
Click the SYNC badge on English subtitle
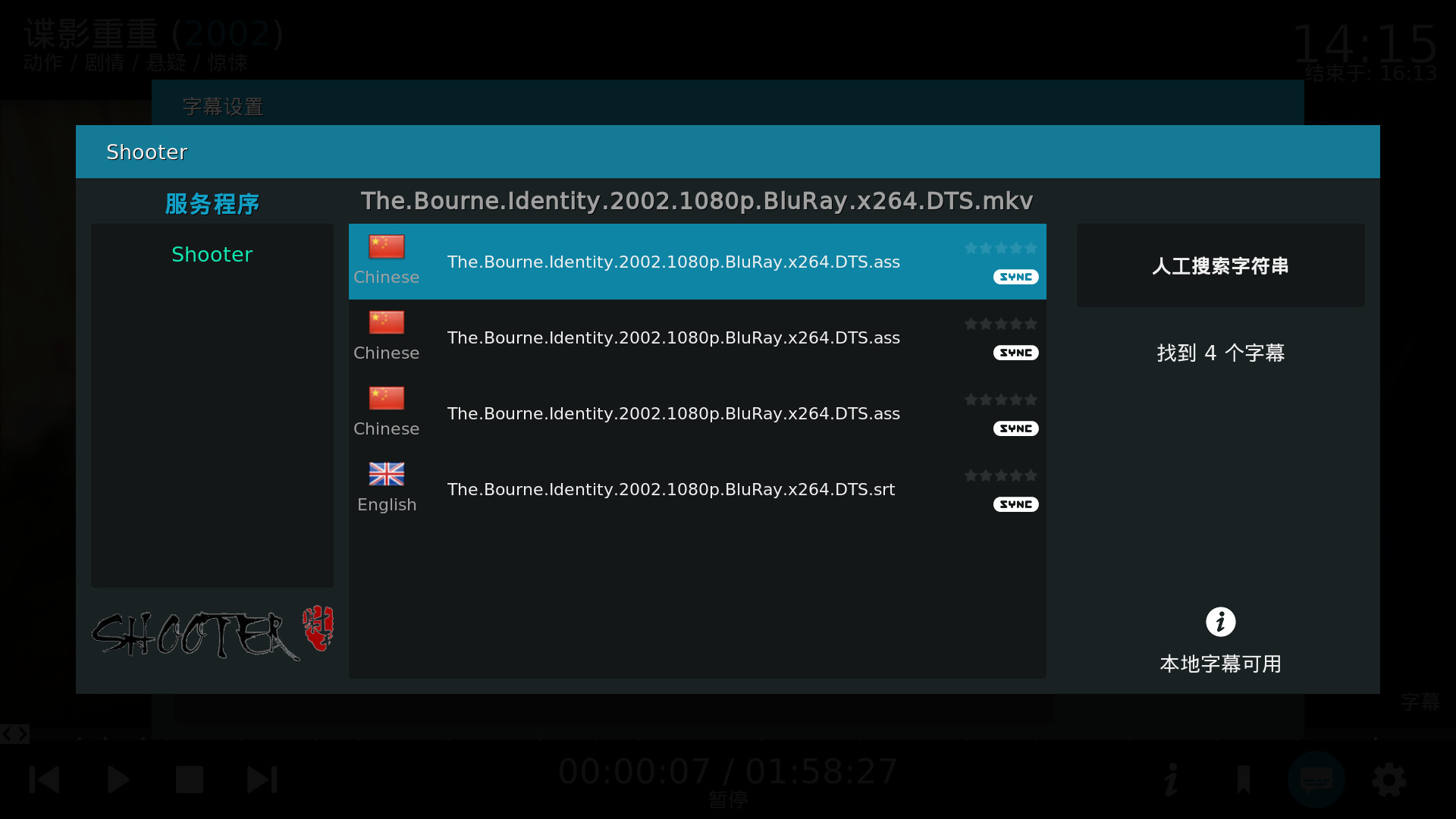(1015, 504)
